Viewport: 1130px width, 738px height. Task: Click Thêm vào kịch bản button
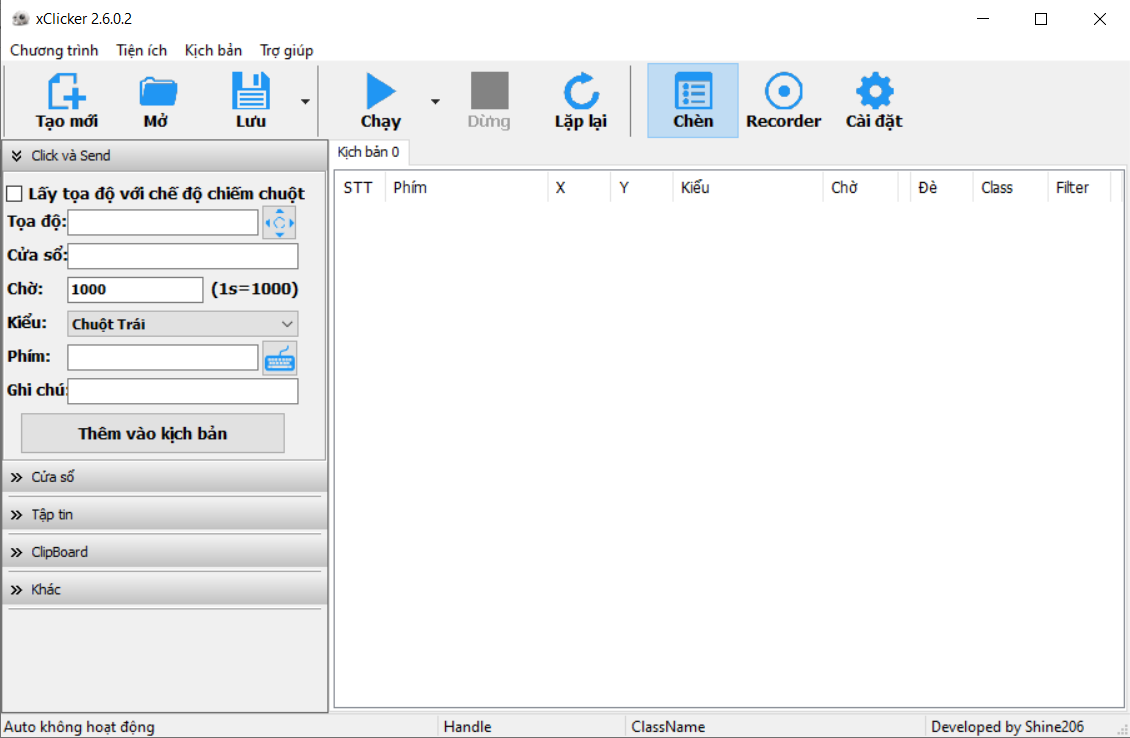pyautogui.click(x=153, y=433)
